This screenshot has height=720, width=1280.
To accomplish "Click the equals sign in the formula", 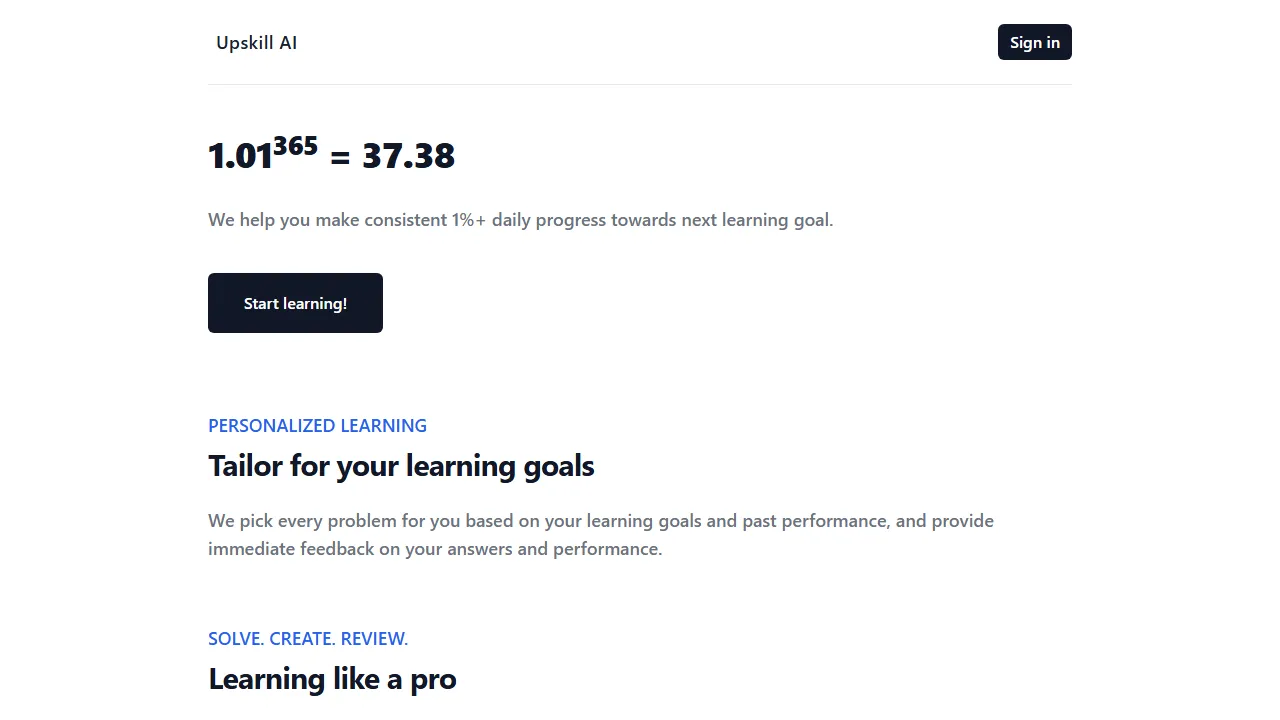I will click(338, 156).
